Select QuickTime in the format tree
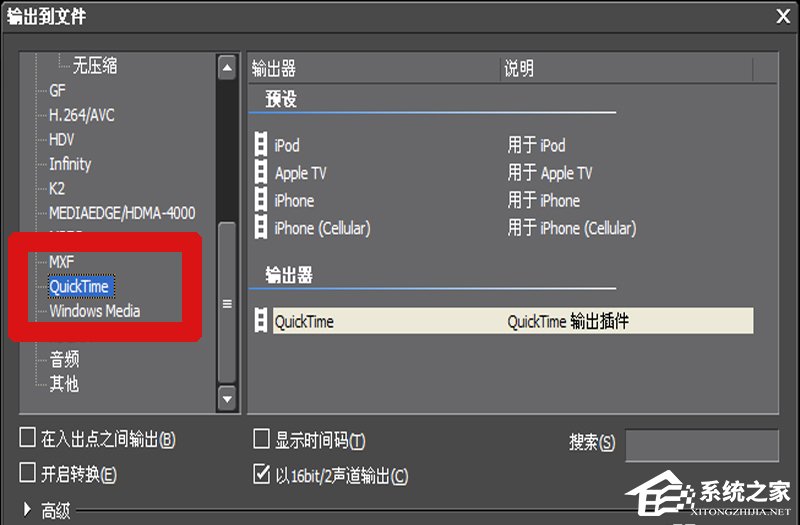The image size is (800, 525). (81, 286)
